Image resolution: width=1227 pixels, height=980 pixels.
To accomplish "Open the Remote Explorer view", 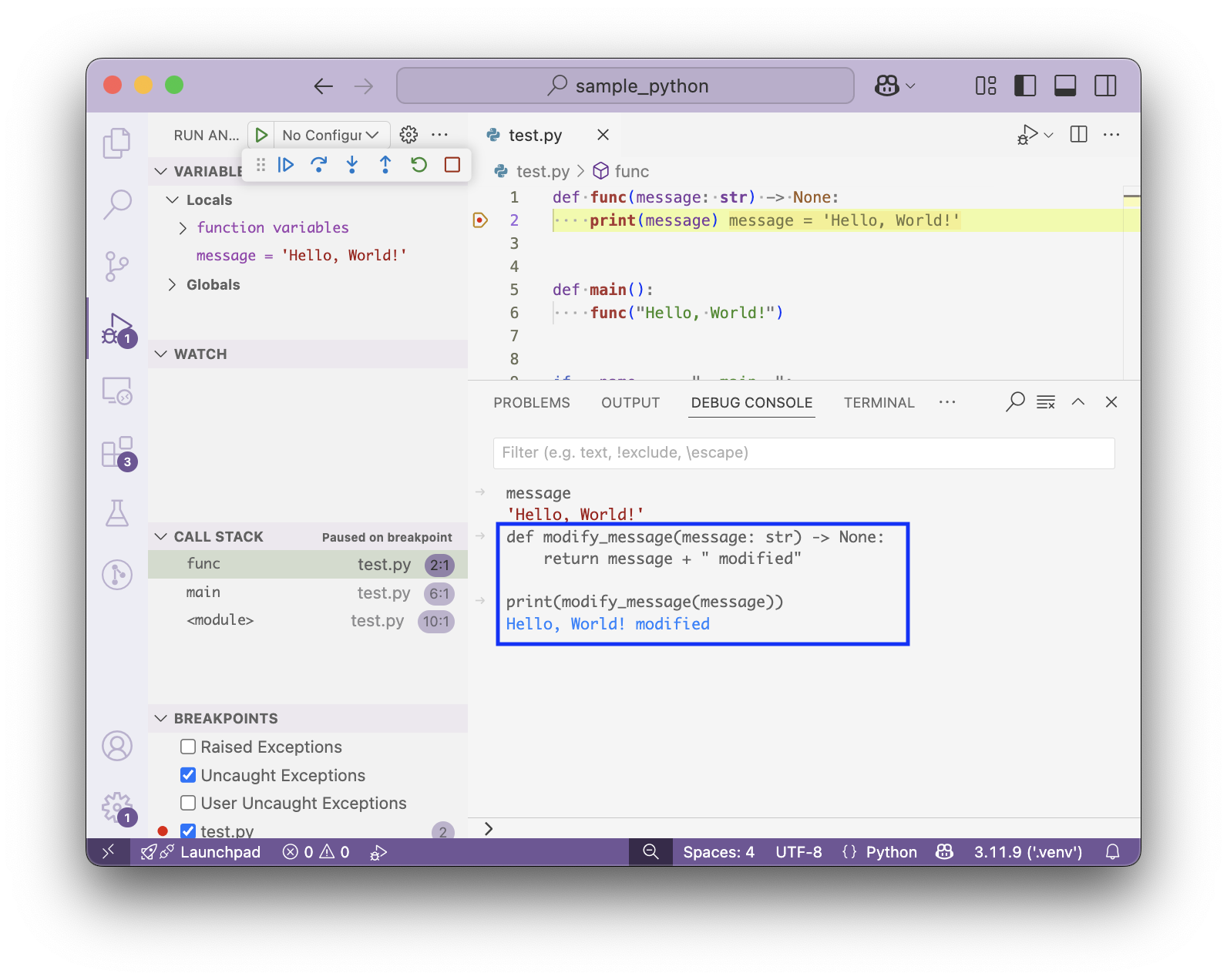I will click(117, 391).
